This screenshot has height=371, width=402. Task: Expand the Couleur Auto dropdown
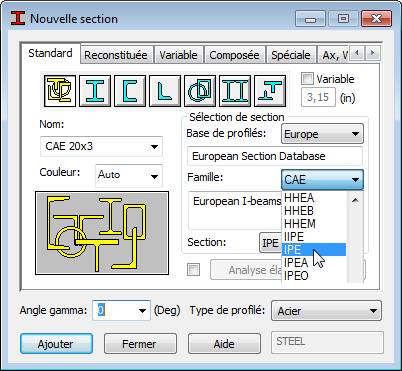[x=129, y=175]
